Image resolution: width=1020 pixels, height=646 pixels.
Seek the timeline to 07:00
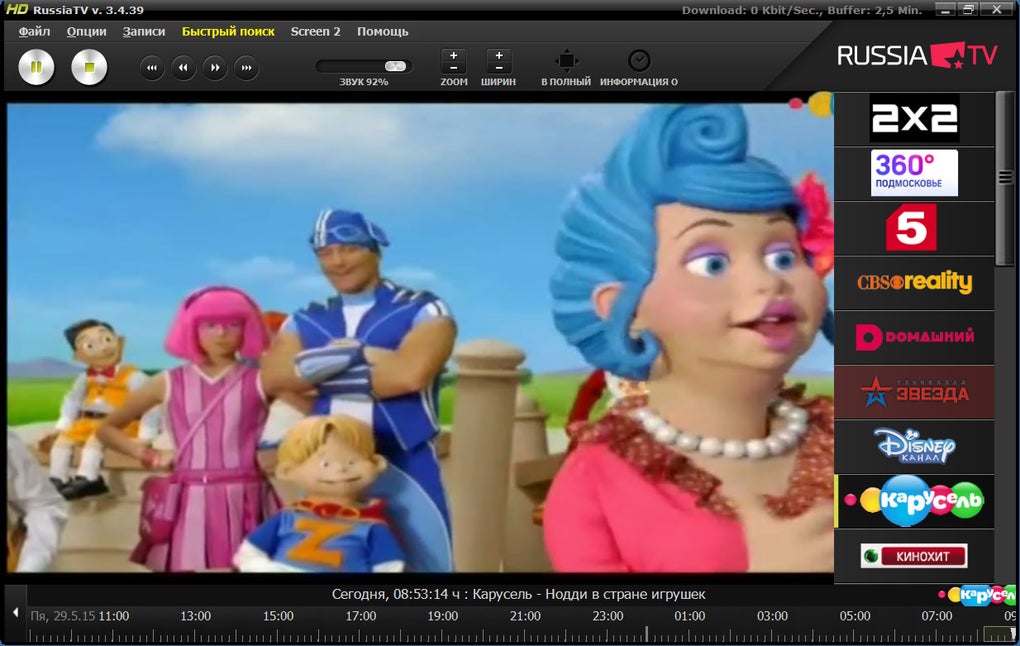(x=937, y=616)
